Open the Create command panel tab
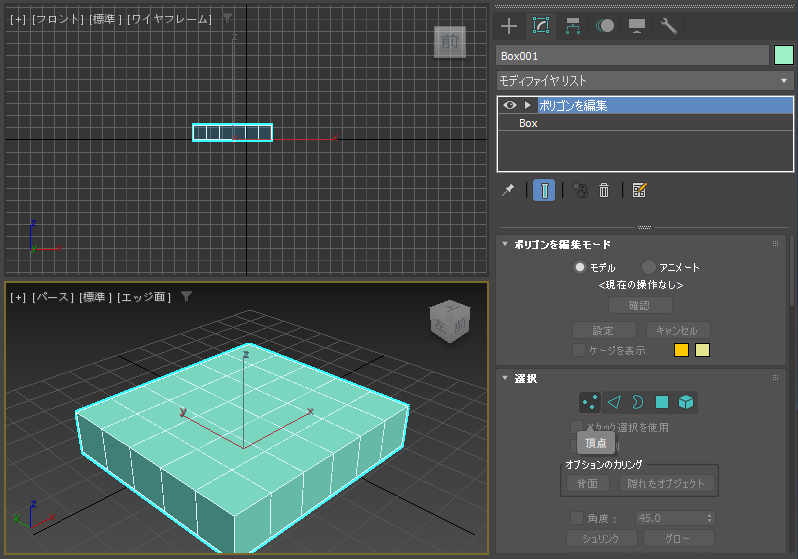Image resolution: width=798 pixels, height=559 pixels. click(508, 26)
